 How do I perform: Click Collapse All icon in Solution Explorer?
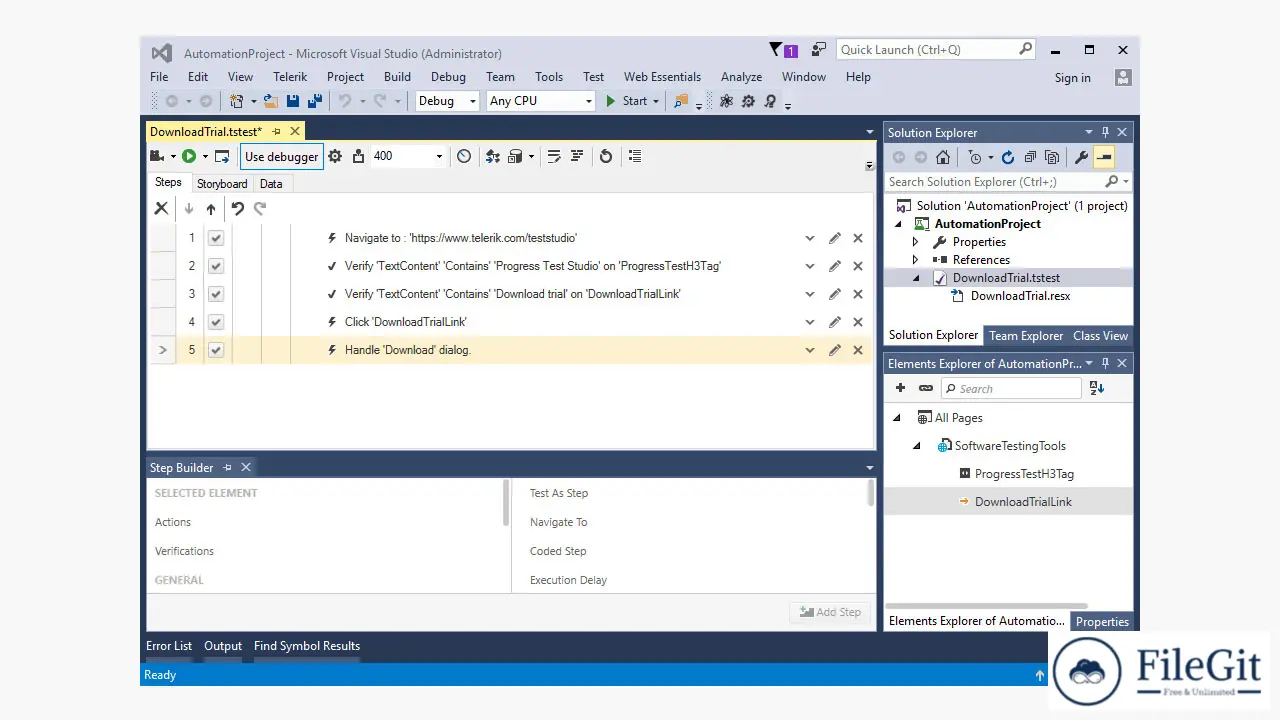tap(1030, 157)
